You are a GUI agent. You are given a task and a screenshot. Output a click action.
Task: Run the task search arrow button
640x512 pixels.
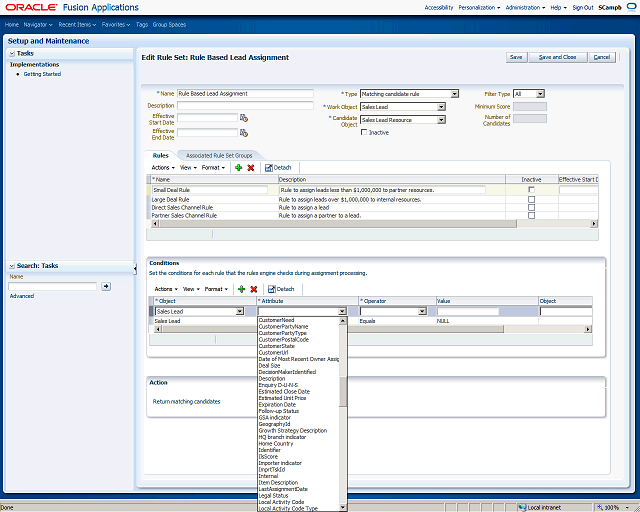click(x=106, y=286)
